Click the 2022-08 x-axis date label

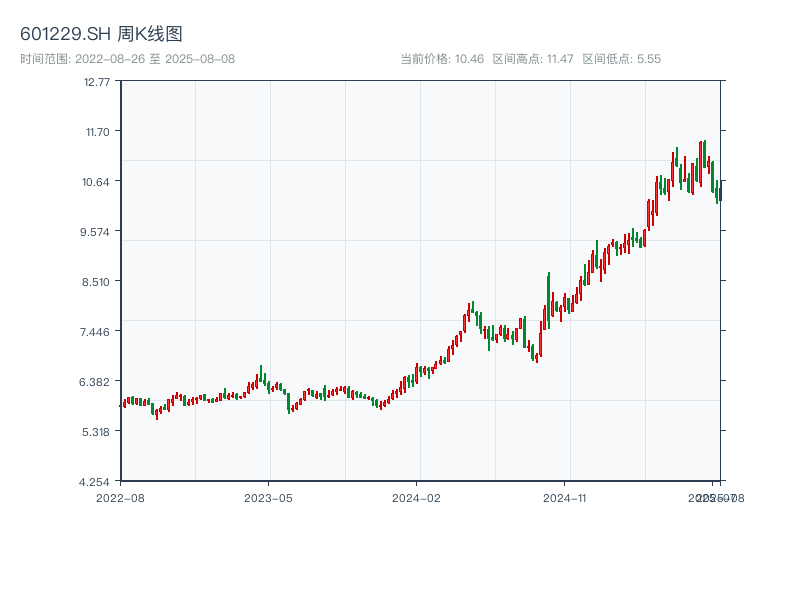click(x=120, y=497)
